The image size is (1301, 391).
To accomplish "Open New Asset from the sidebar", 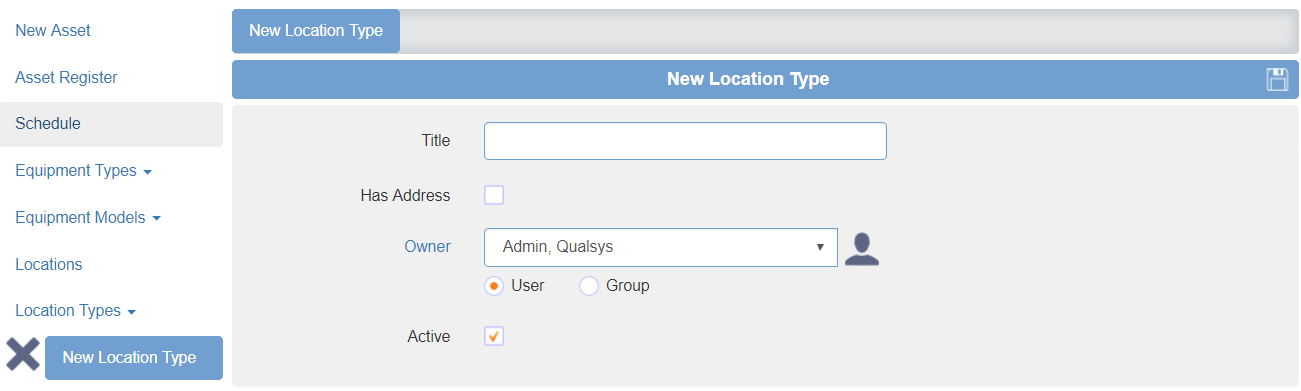I will point(53,31).
